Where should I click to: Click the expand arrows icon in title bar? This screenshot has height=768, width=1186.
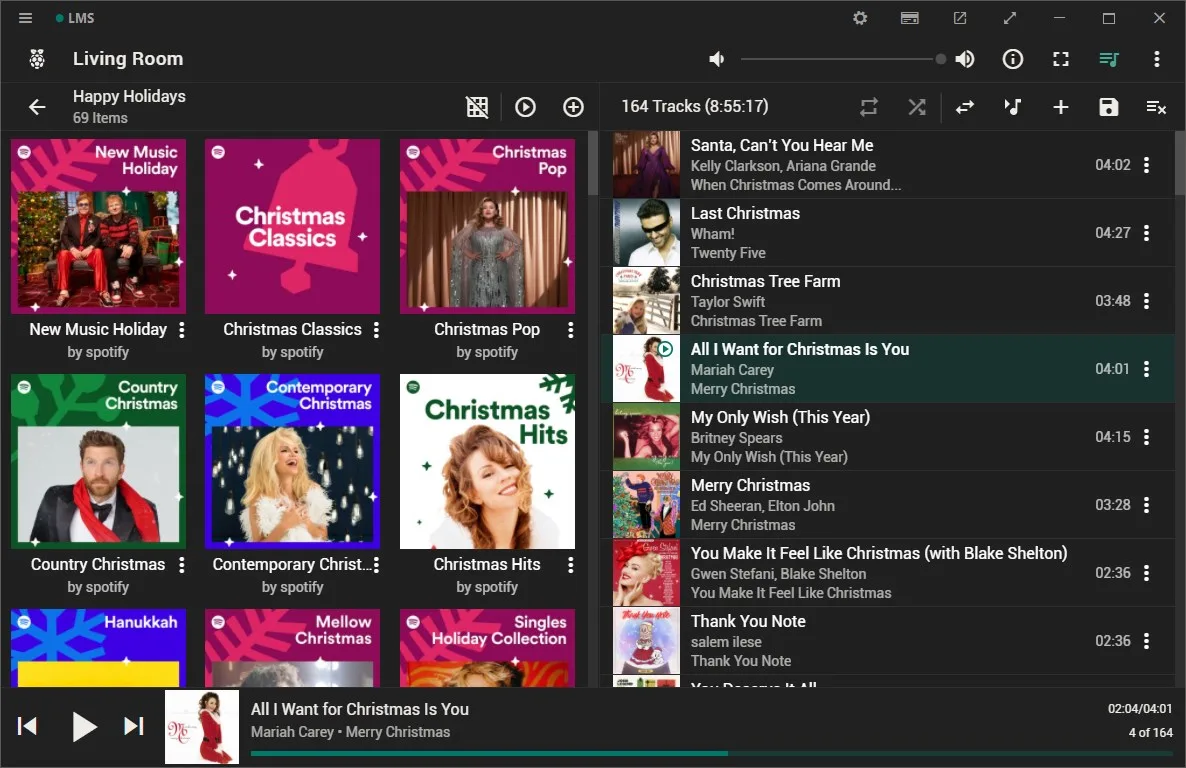(x=1010, y=18)
